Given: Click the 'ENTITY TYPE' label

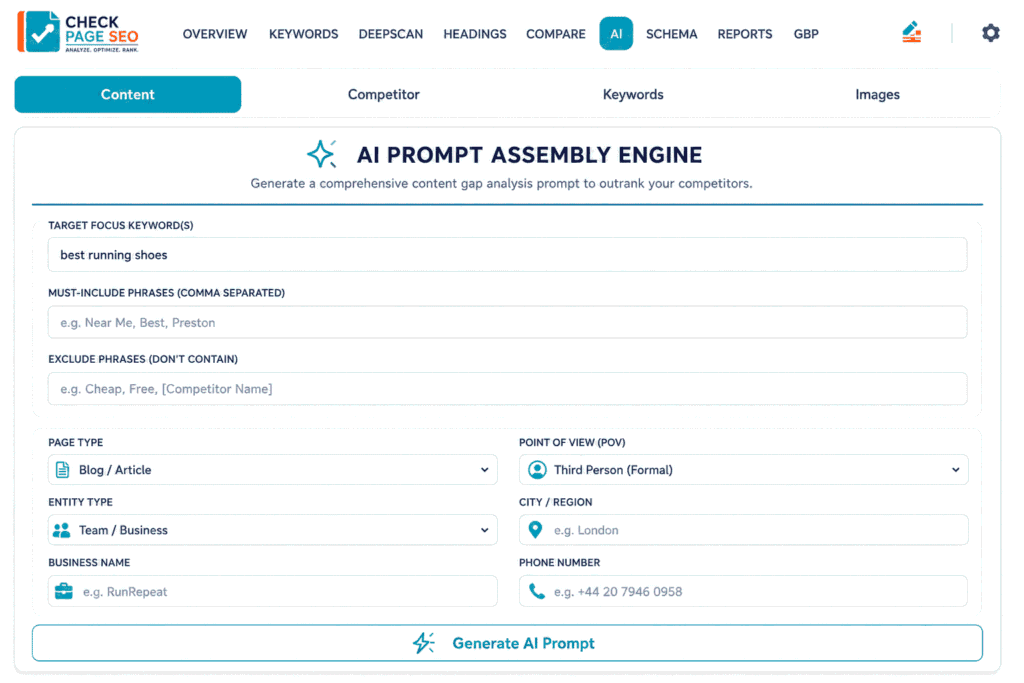Looking at the screenshot, I should tap(80, 502).
